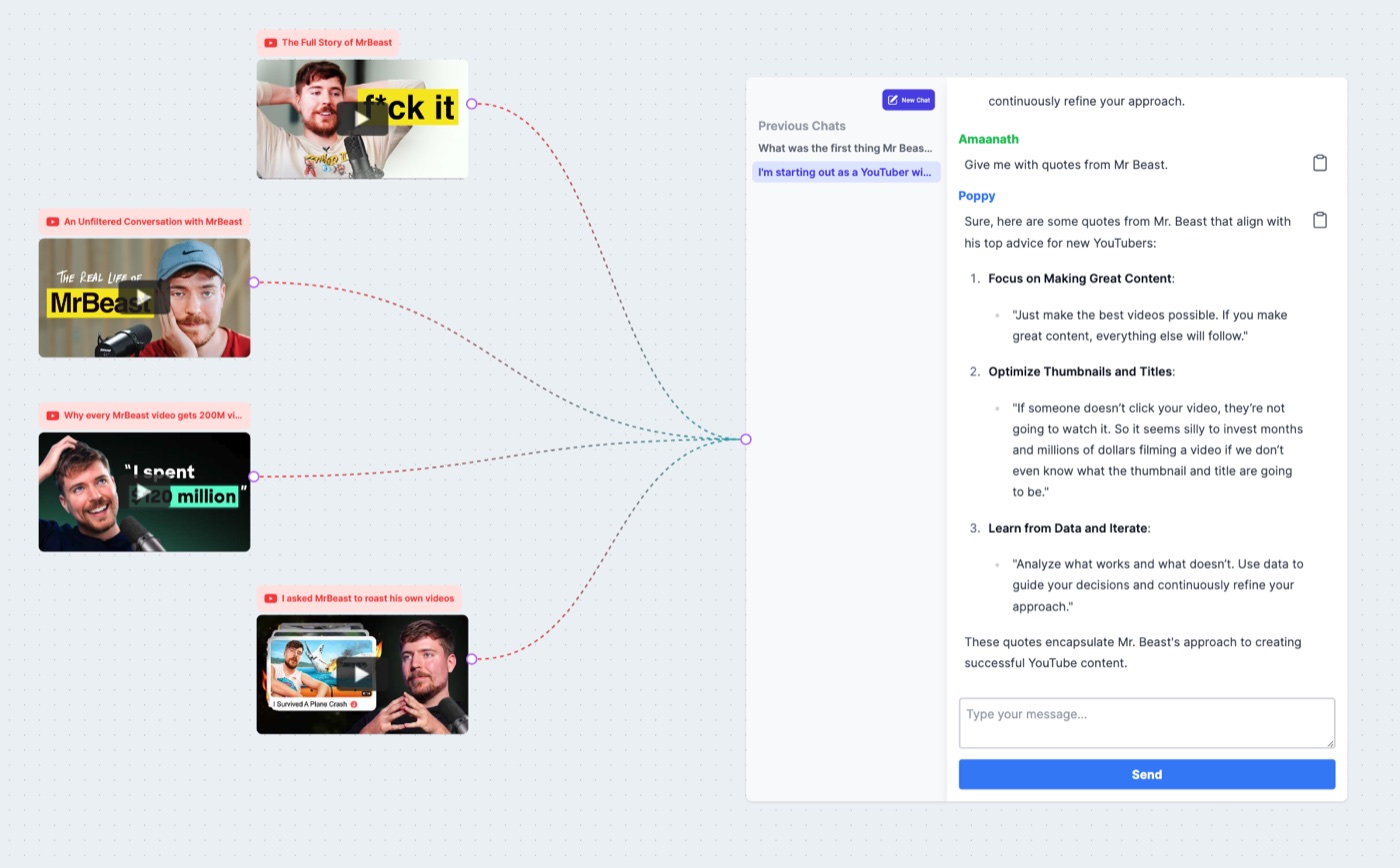This screenshot has width=1400, height=868.
Task: Click YouTube icon beside "Why every MrBeast video" title
Action: 52,416
